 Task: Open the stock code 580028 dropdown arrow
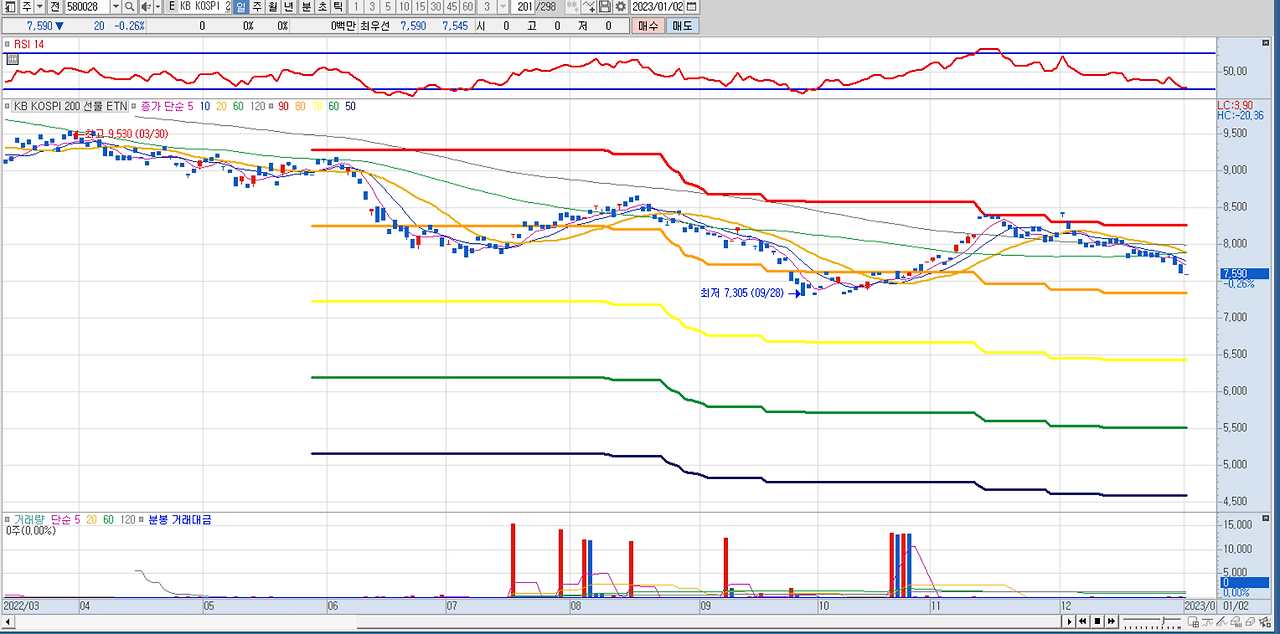click(x=116, y=6)
